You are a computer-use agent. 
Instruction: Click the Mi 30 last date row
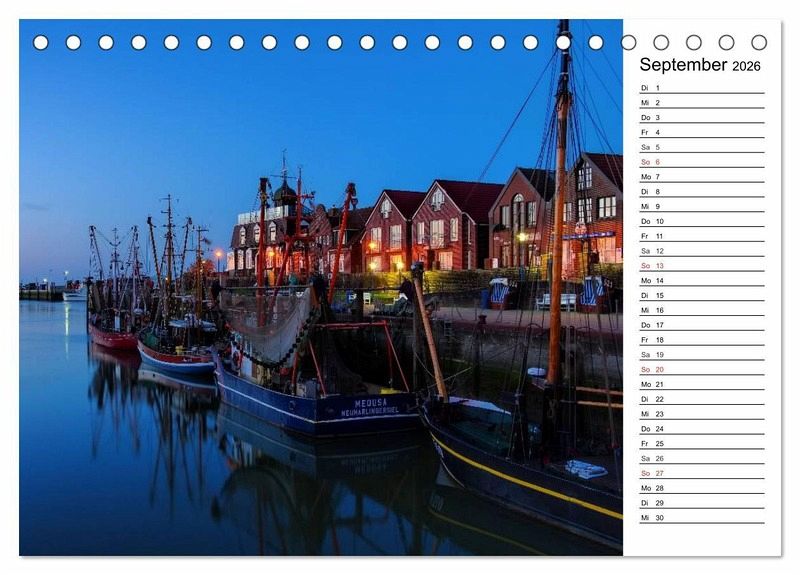[x=701, y=518]
